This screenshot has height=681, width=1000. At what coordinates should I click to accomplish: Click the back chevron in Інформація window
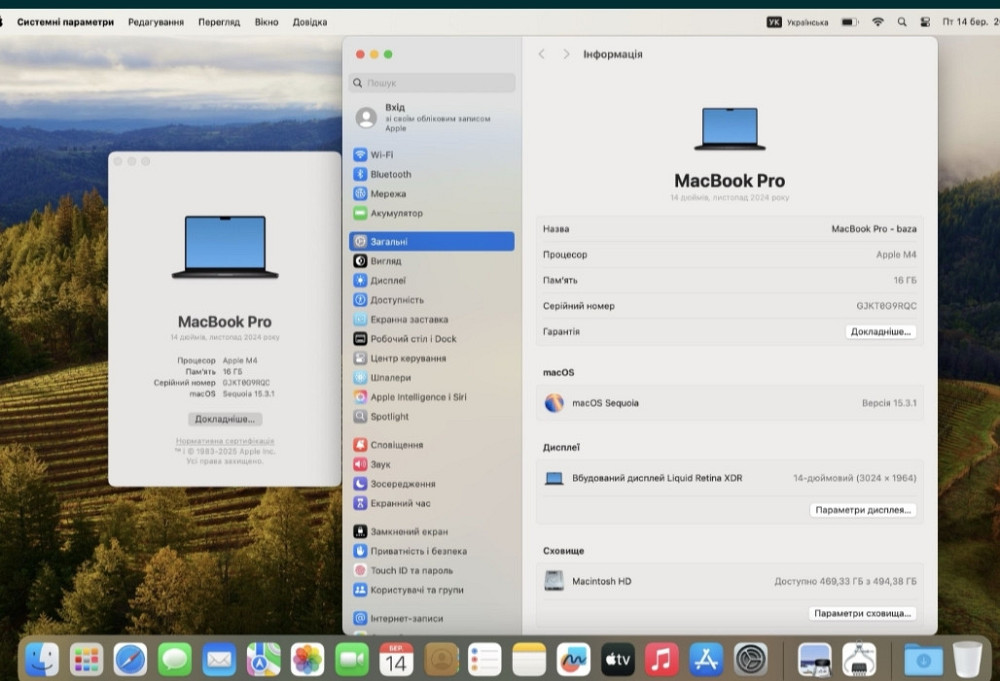(x=541, y=54)
